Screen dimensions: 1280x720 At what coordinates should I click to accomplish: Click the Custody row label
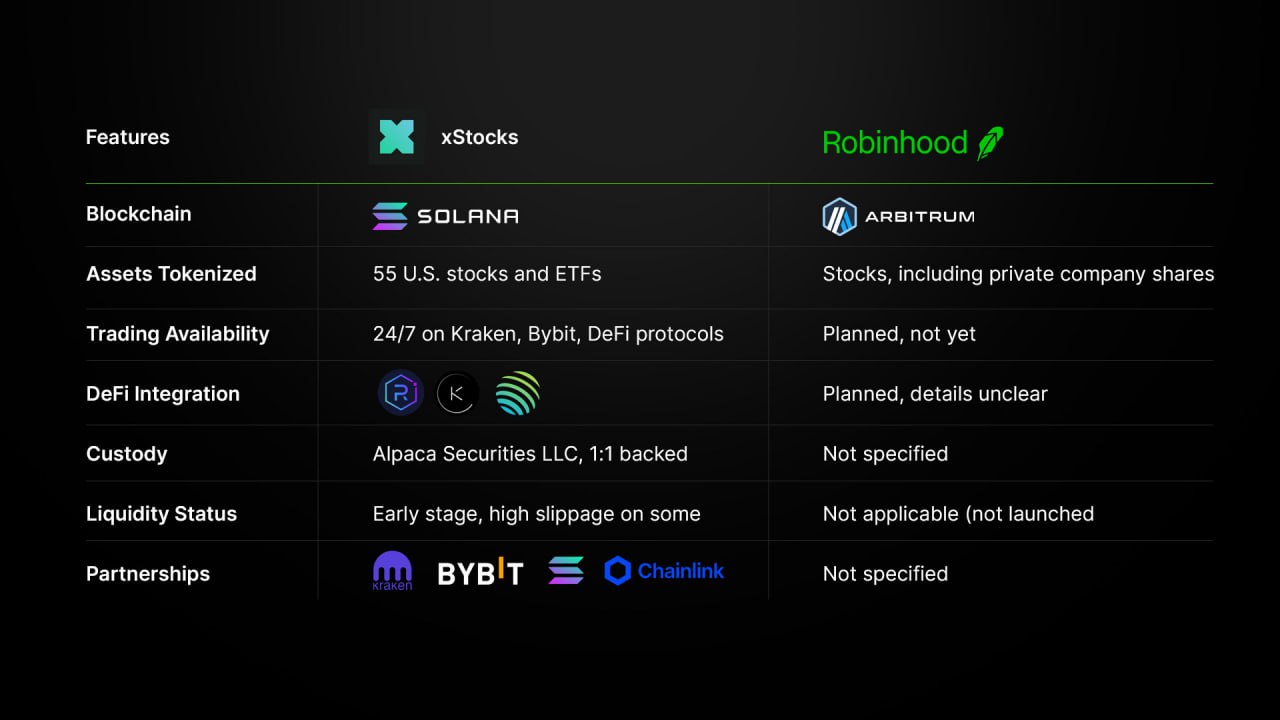coord(127,454)
